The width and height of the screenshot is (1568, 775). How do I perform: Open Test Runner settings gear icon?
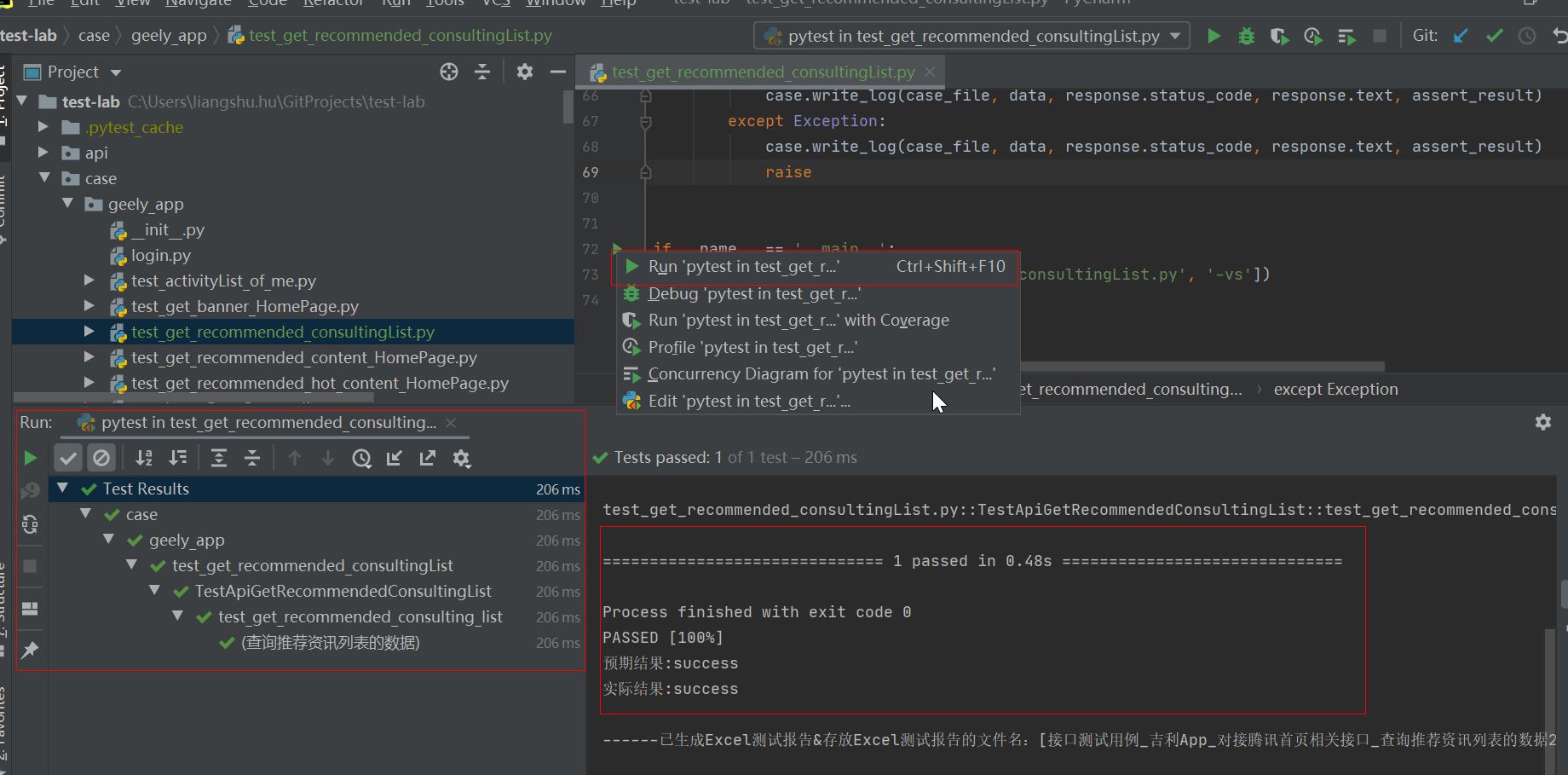coord(462,458)
